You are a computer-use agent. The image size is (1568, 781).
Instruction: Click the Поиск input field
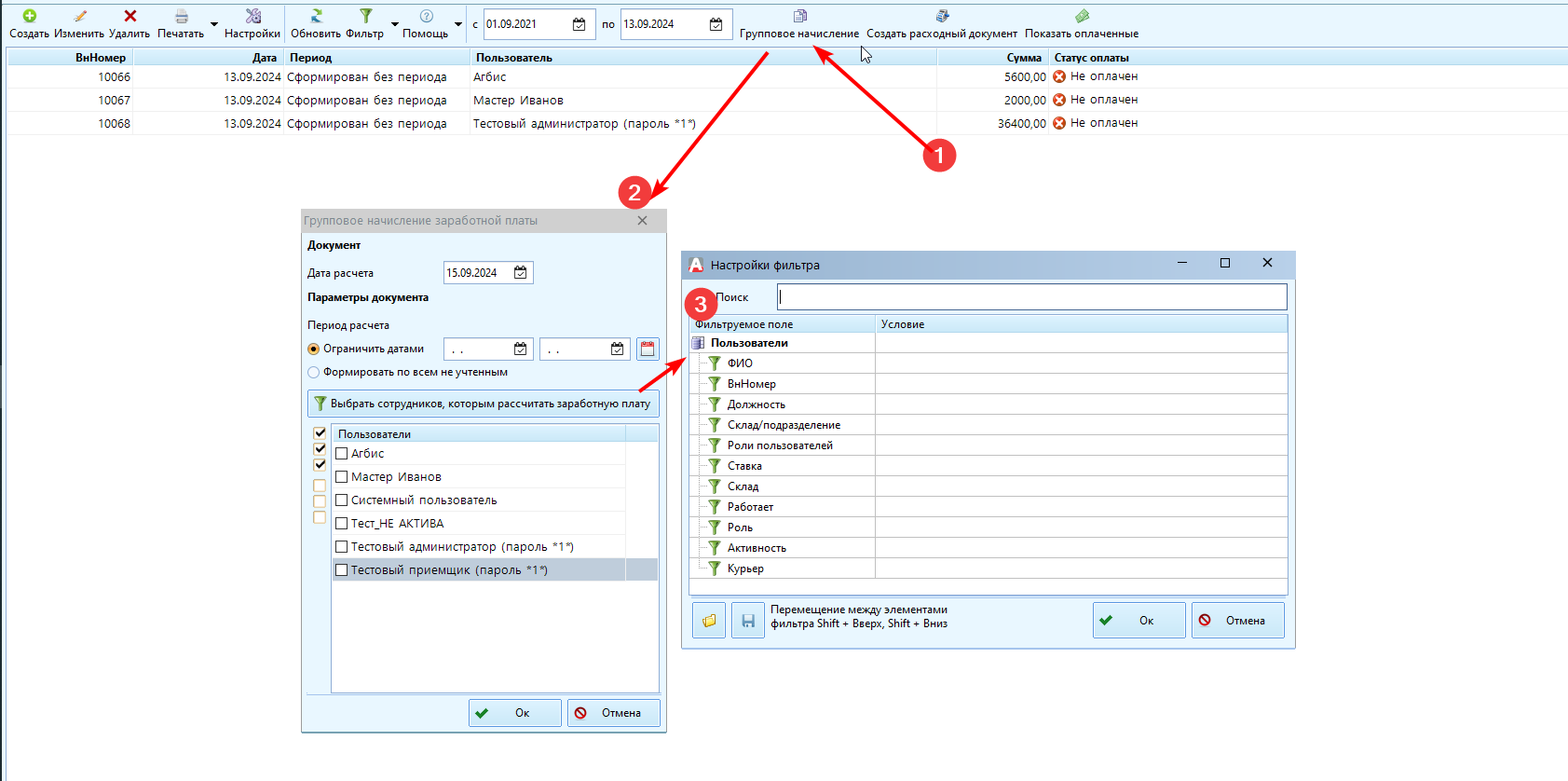(1032, 297)
